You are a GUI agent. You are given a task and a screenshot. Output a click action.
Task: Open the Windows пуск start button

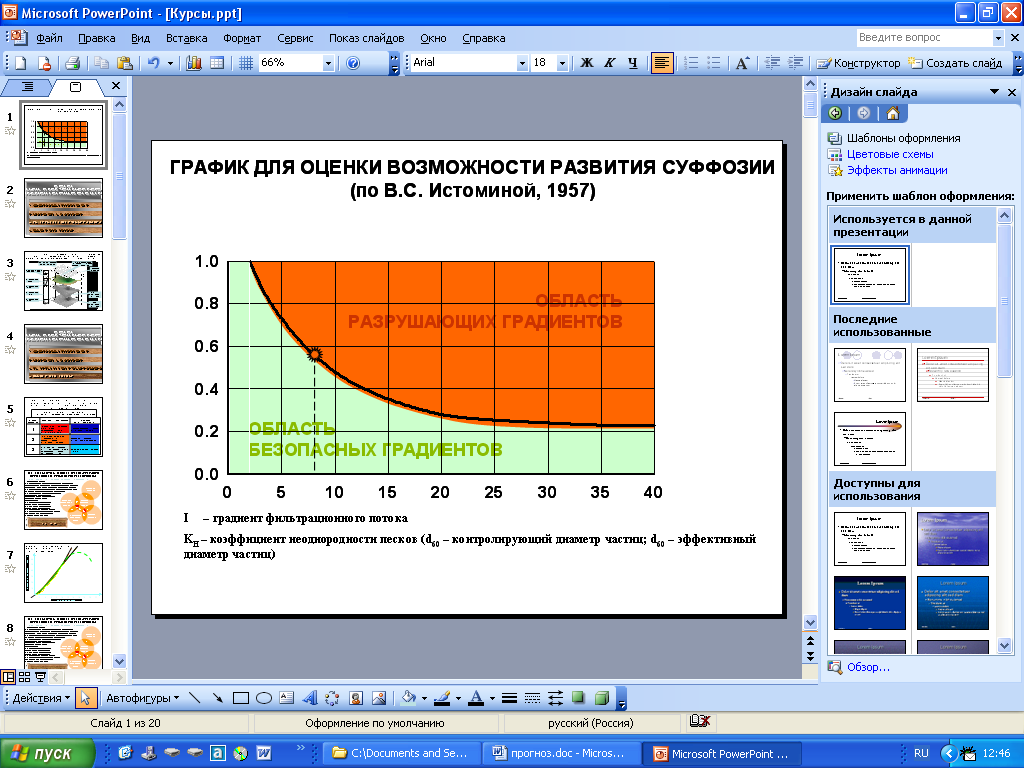tap(47, 753)
